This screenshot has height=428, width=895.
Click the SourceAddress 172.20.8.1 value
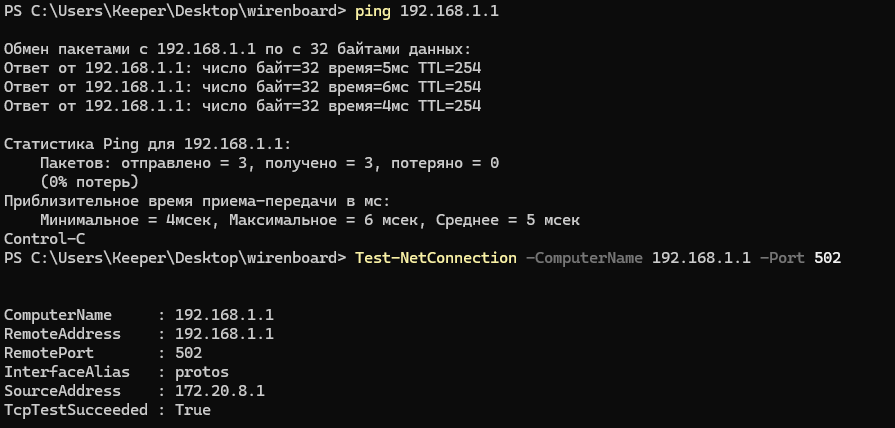coord(220,391)
